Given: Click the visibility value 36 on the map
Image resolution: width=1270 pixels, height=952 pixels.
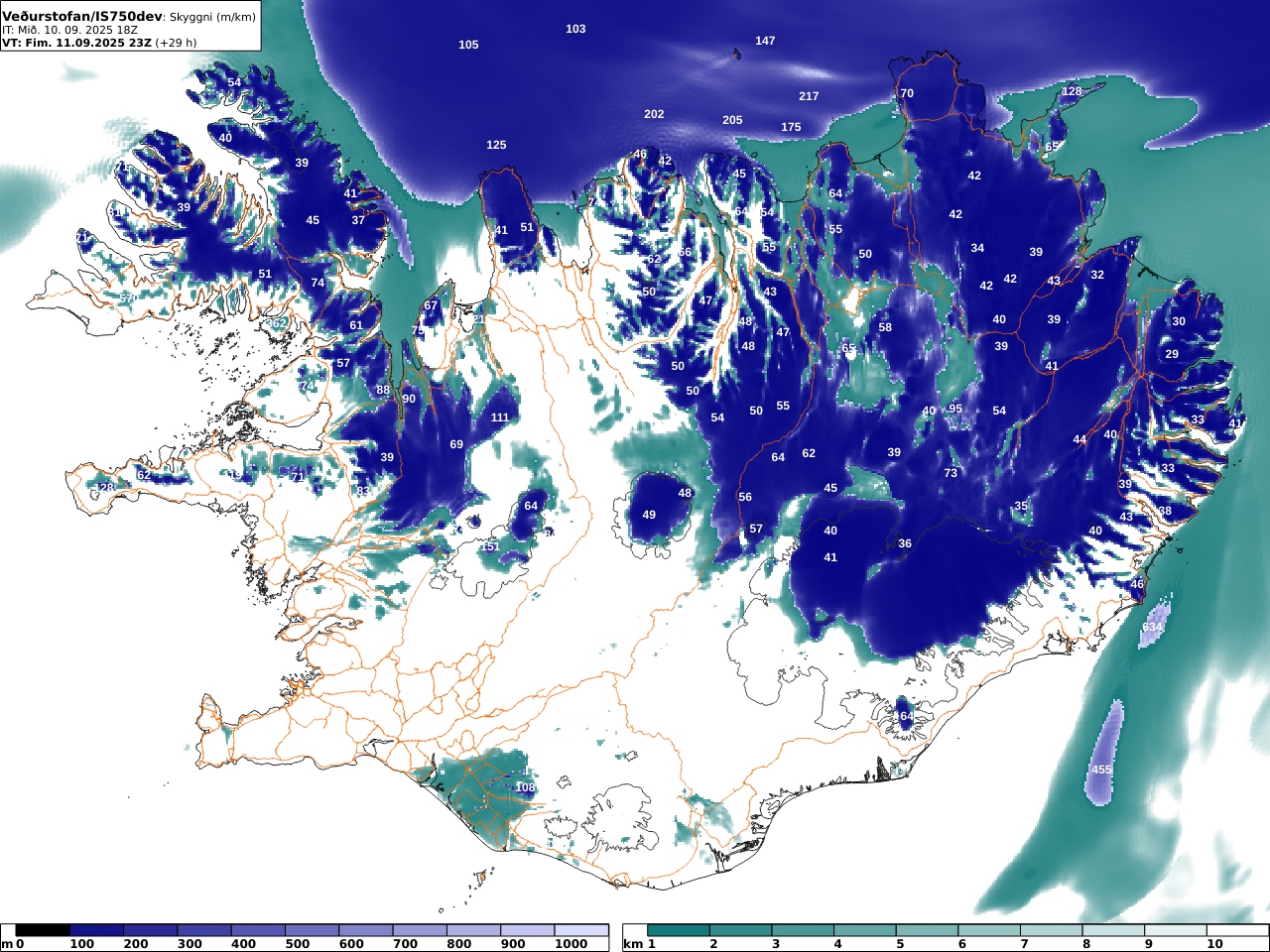Looking at the screenshot, I should point(905,543).
